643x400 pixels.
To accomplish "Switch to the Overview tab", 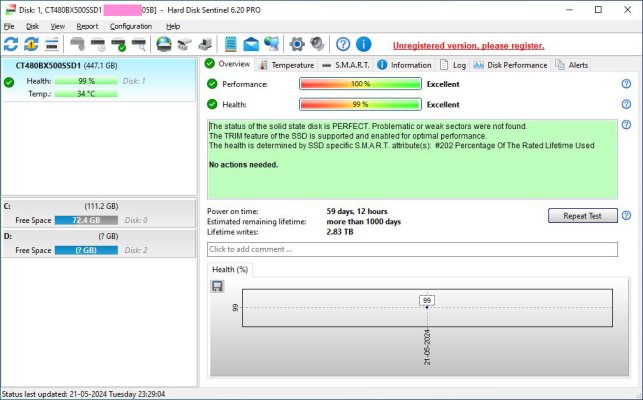I will (x=228, y=64).
